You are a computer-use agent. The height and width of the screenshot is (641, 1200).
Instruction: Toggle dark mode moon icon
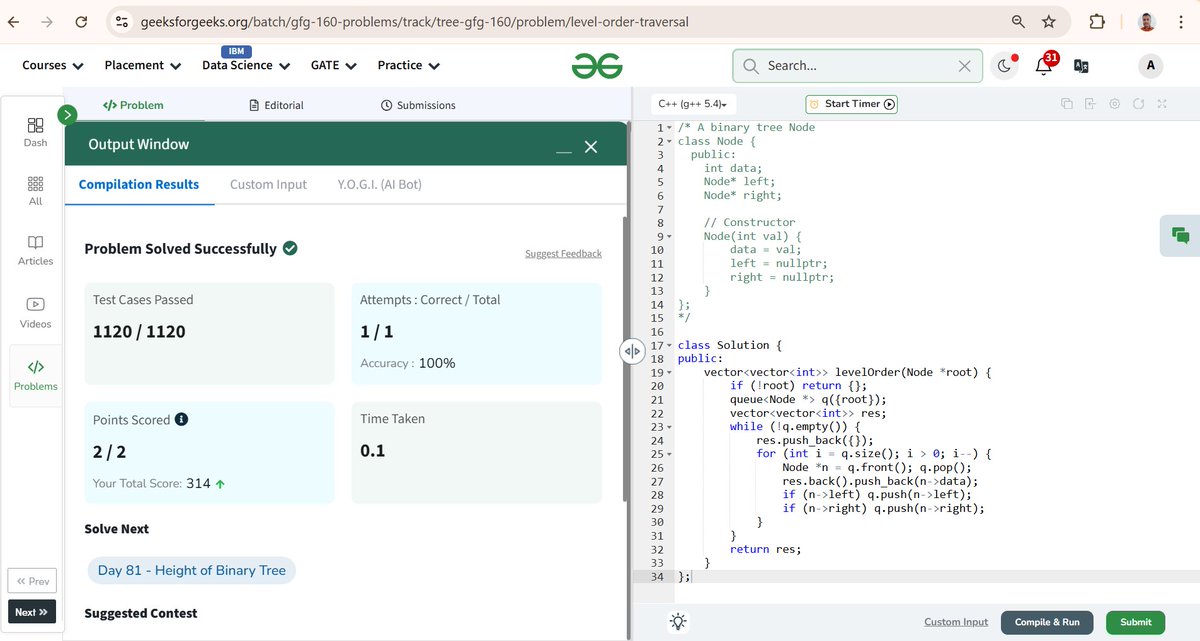click(1004, 66)
